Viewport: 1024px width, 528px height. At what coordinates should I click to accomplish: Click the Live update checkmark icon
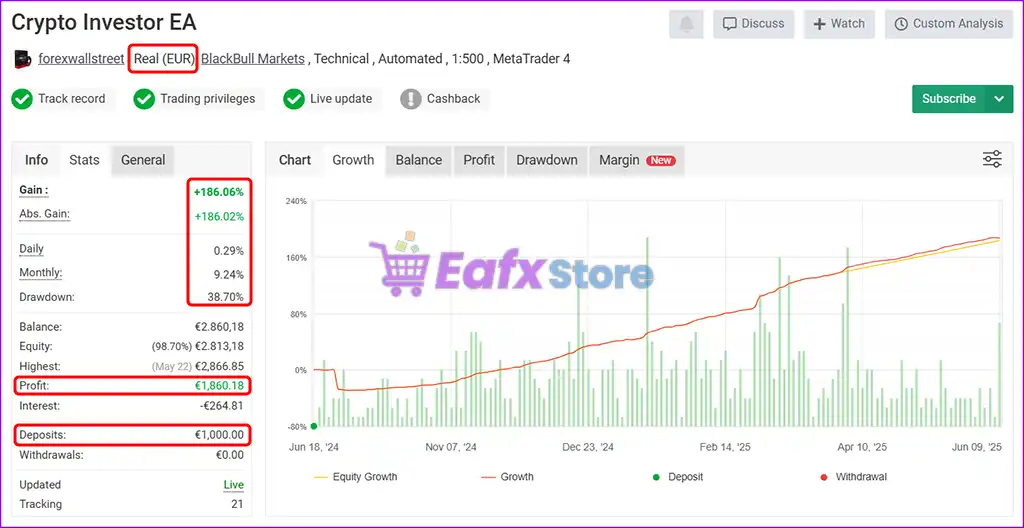pyautogui.click(x=294, y=99)
